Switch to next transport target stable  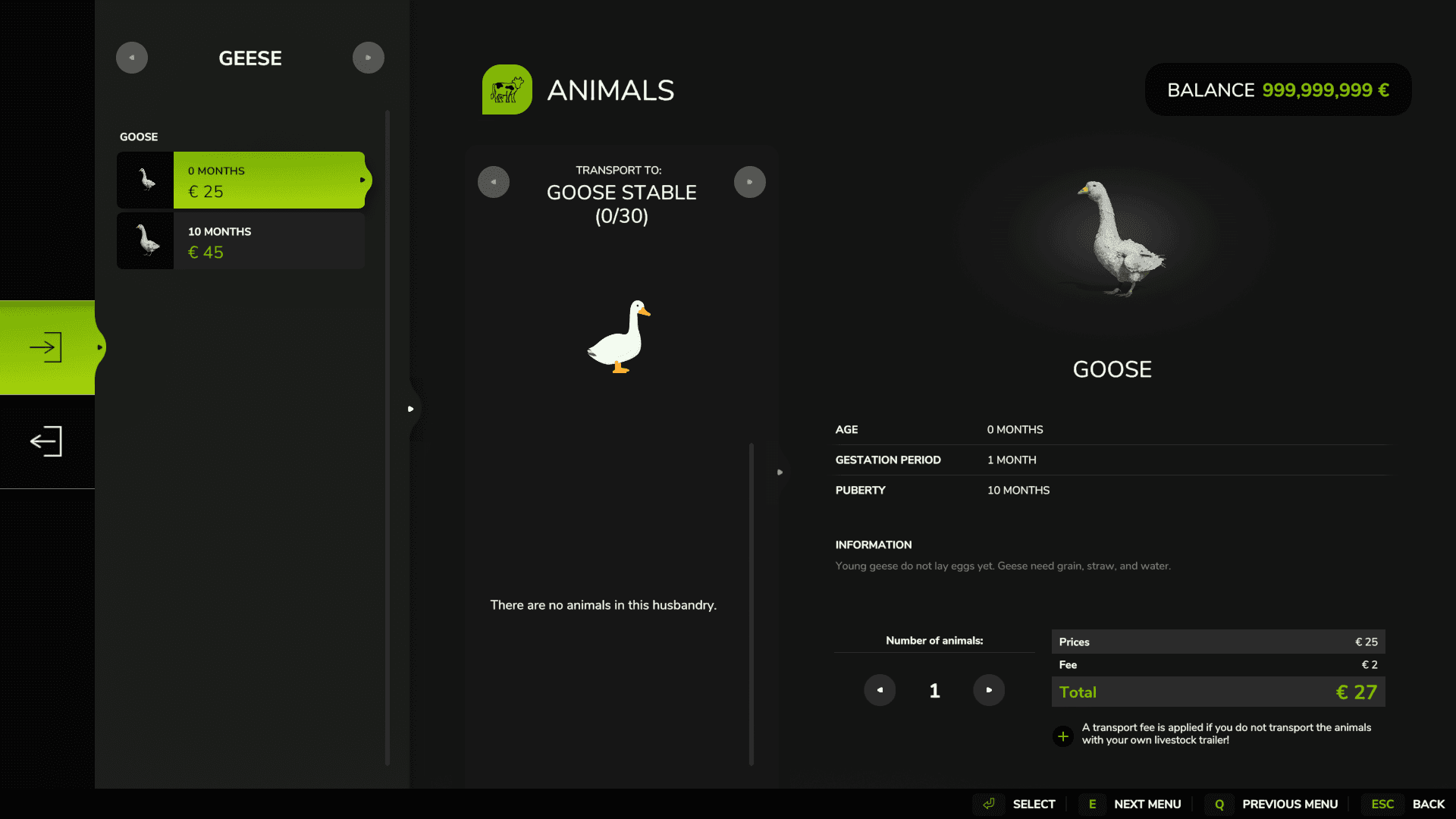(750, 182)
